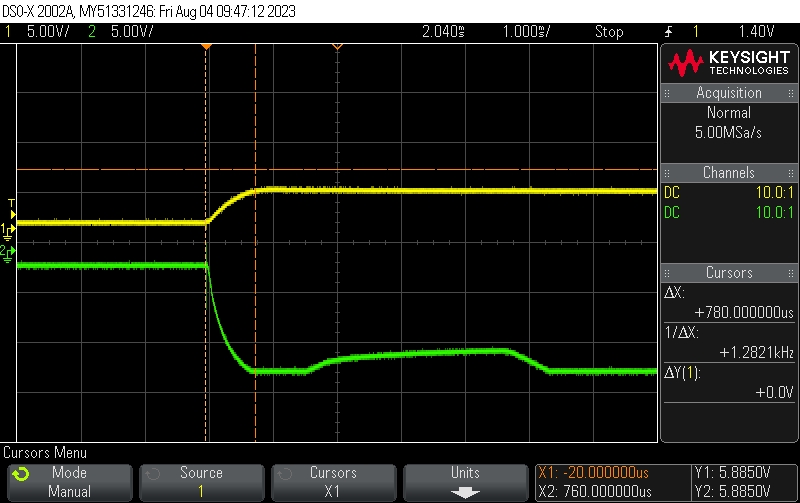Click the orange trigger point triangle

tap(205, 47)
